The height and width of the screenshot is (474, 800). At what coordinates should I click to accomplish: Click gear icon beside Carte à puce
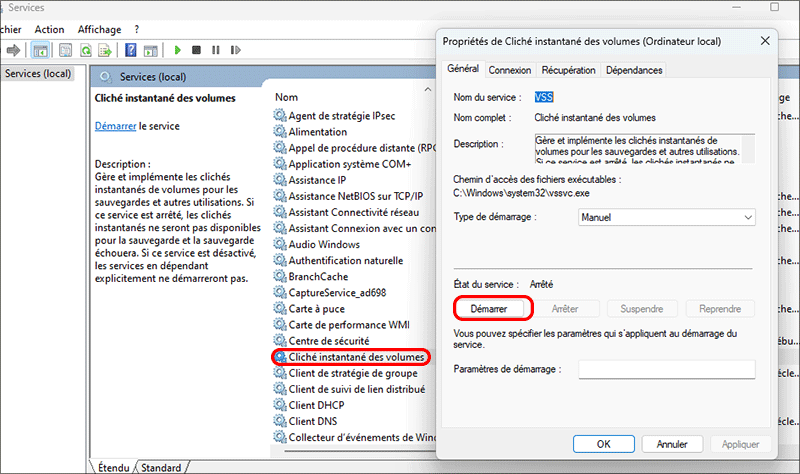click(280, 308)
